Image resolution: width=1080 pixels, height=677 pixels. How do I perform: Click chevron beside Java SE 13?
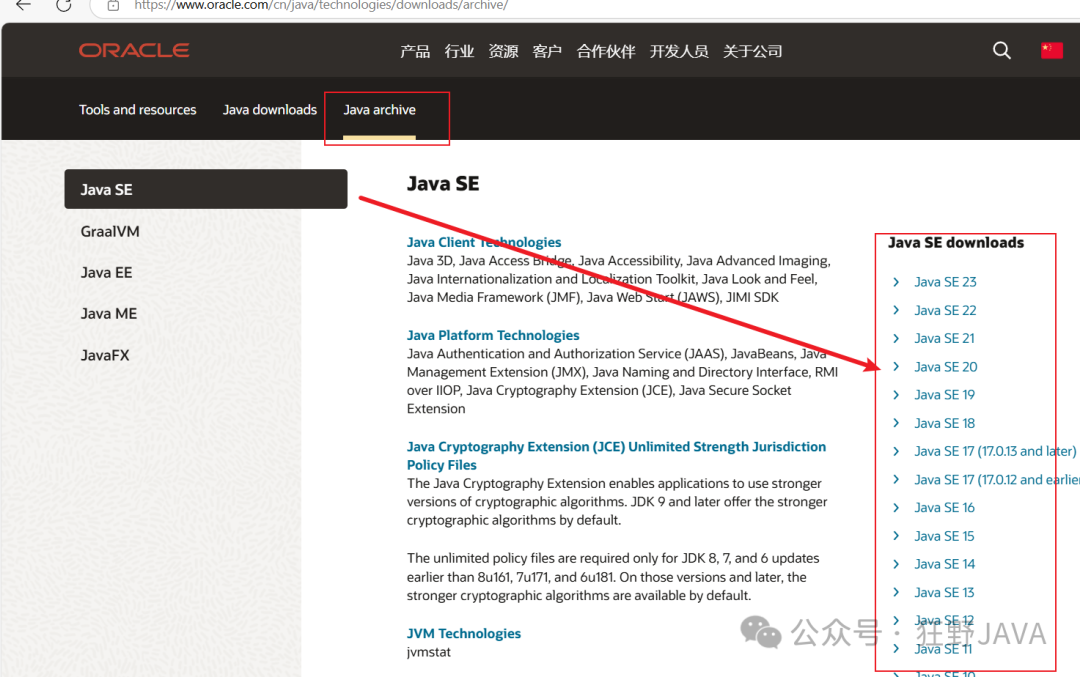(896, 592)
